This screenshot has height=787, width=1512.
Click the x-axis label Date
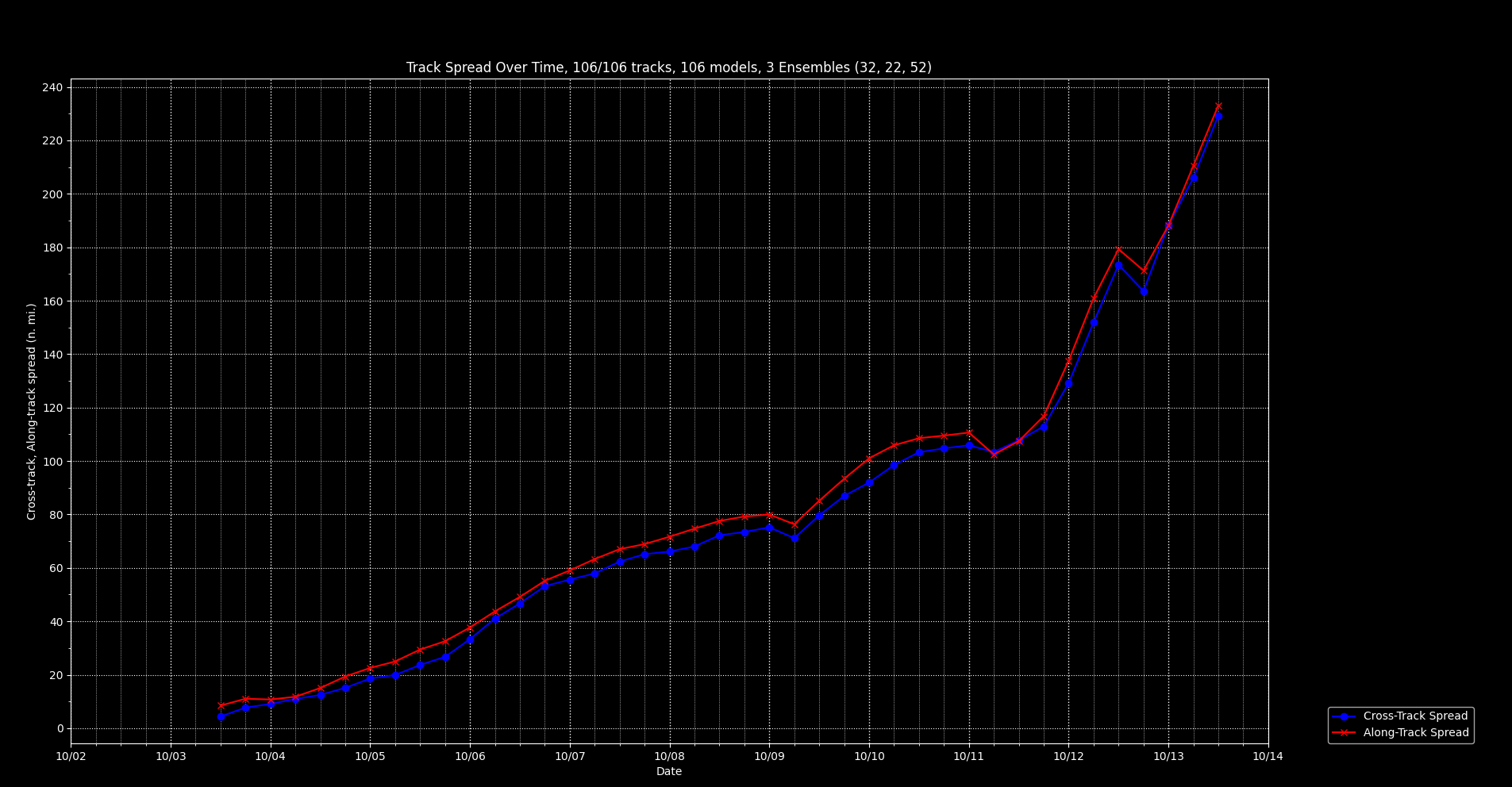tap(669, 772)
